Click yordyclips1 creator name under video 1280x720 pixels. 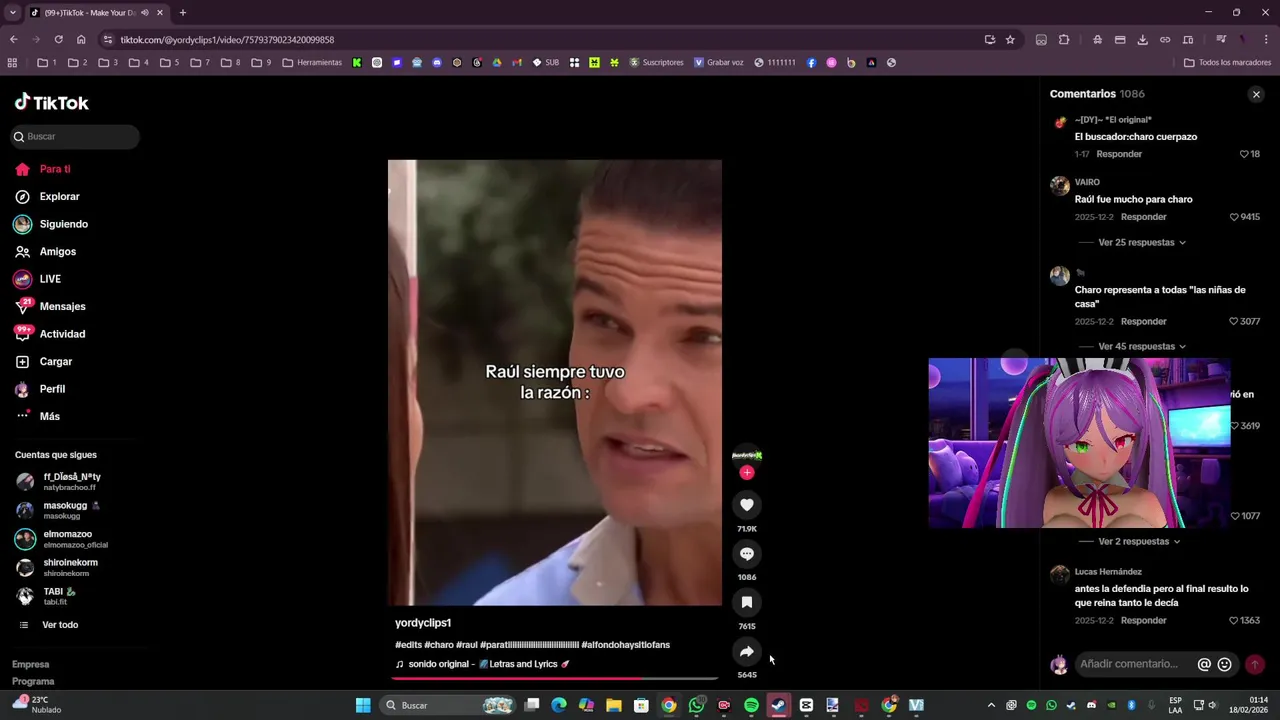(423, 623)
